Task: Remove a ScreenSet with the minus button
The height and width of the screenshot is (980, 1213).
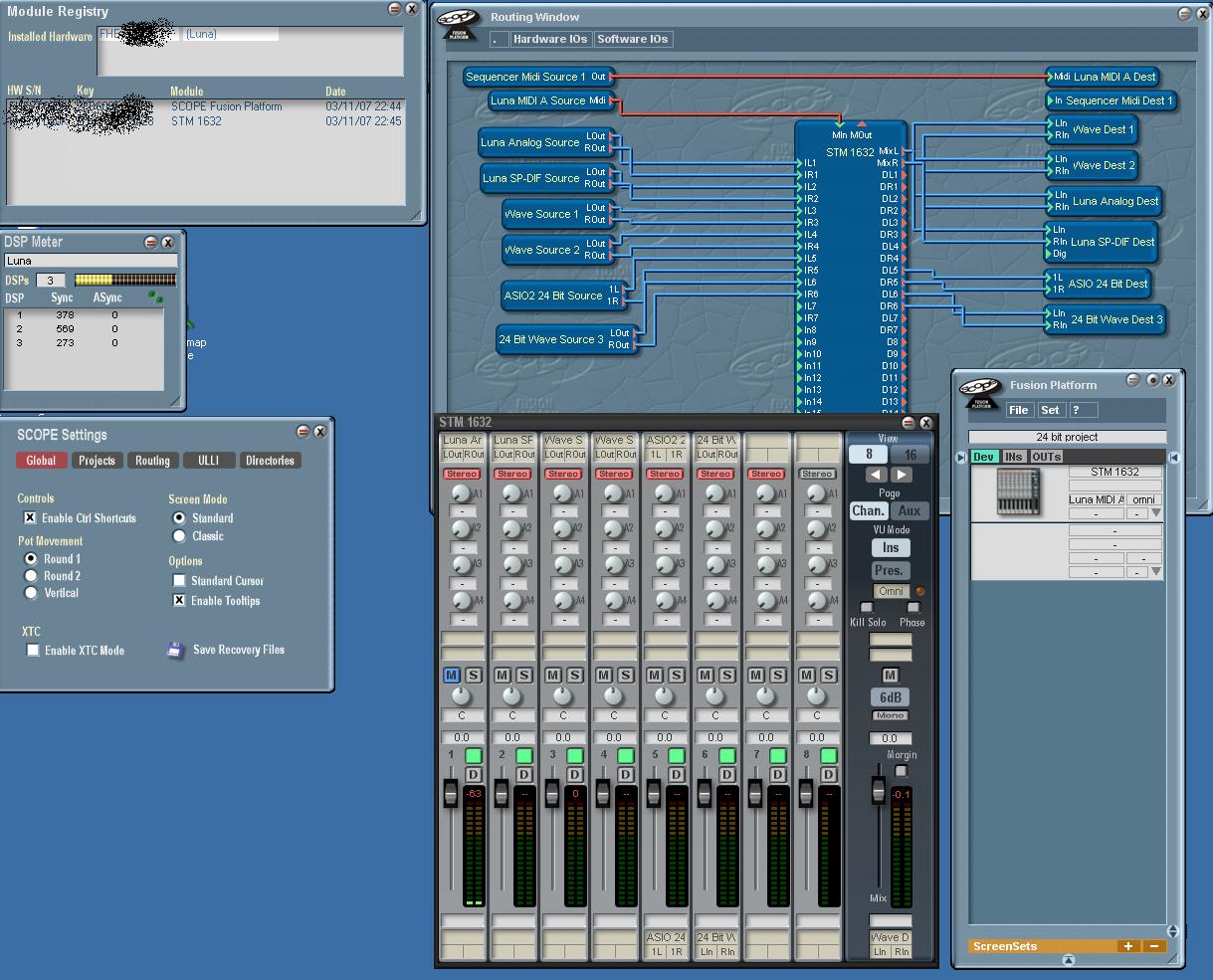Action: point(1153,946)
